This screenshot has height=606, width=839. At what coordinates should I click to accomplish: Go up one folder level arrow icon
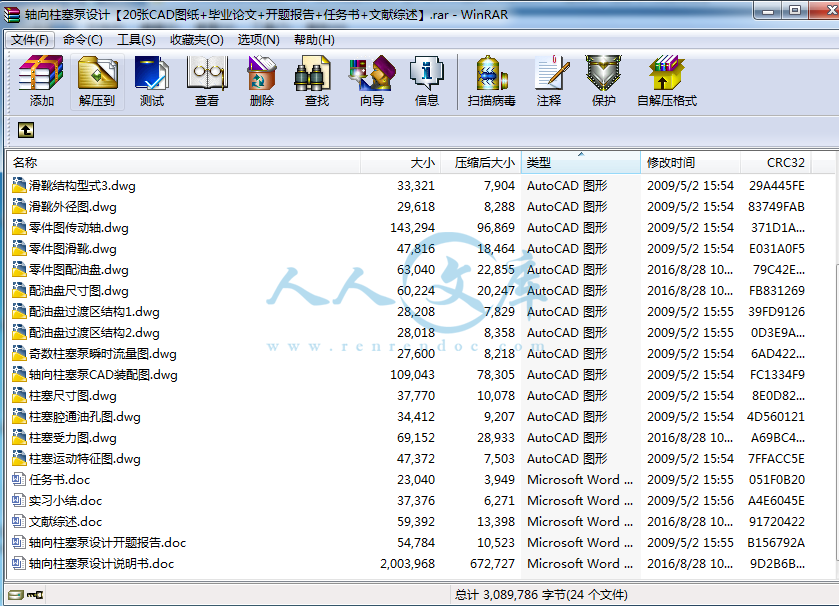pos(26,130)
